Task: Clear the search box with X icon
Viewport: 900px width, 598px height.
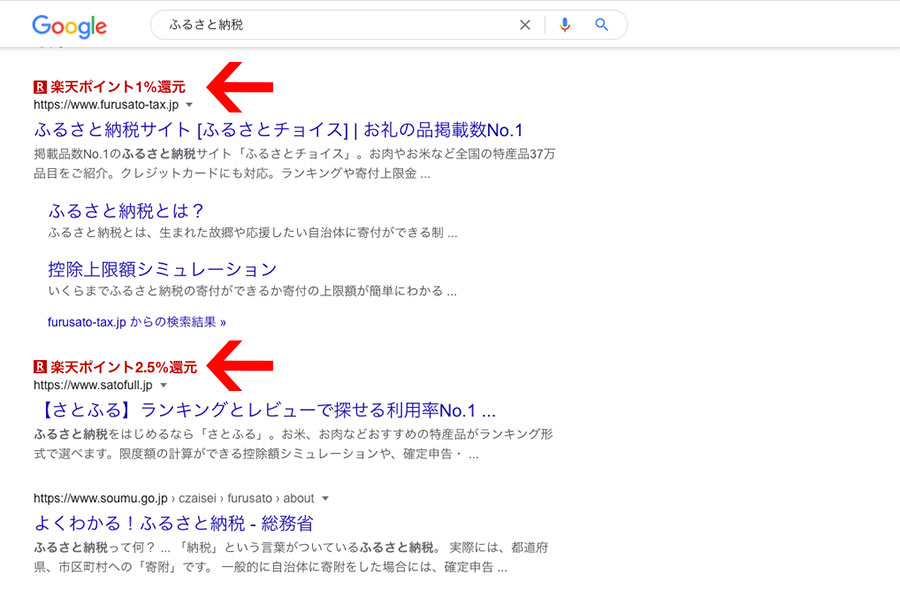Action: coord(525,25)
